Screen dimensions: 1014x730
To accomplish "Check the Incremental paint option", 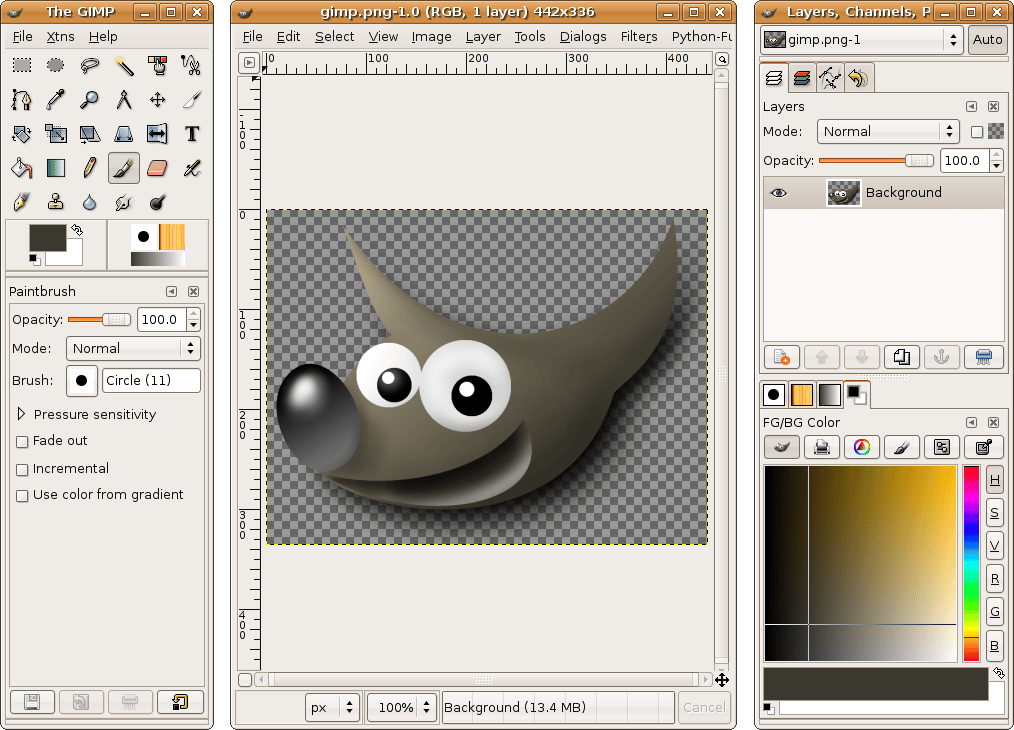I will click(x=21, y=468).
